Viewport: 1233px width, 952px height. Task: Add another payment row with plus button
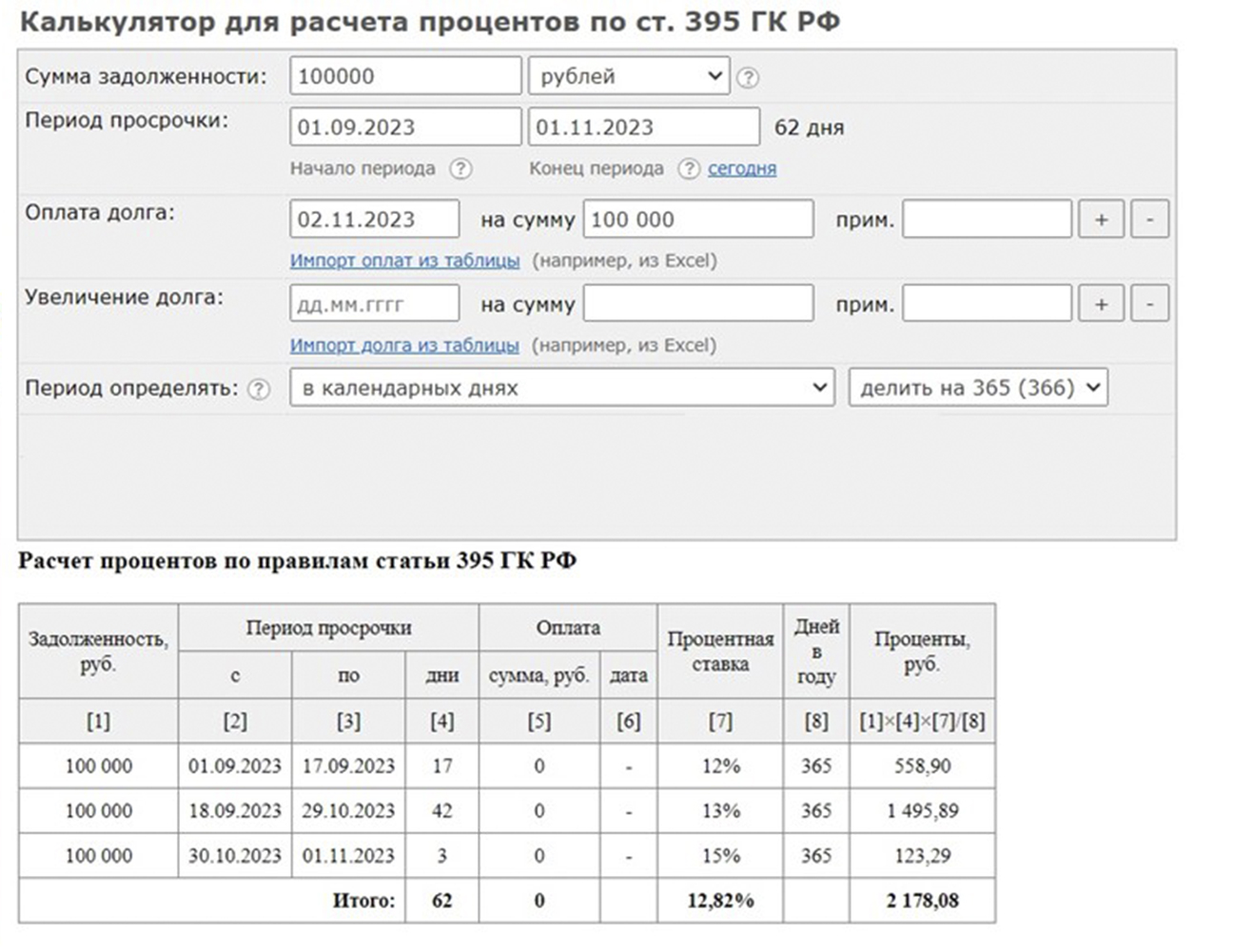(x=1101, y=220)
